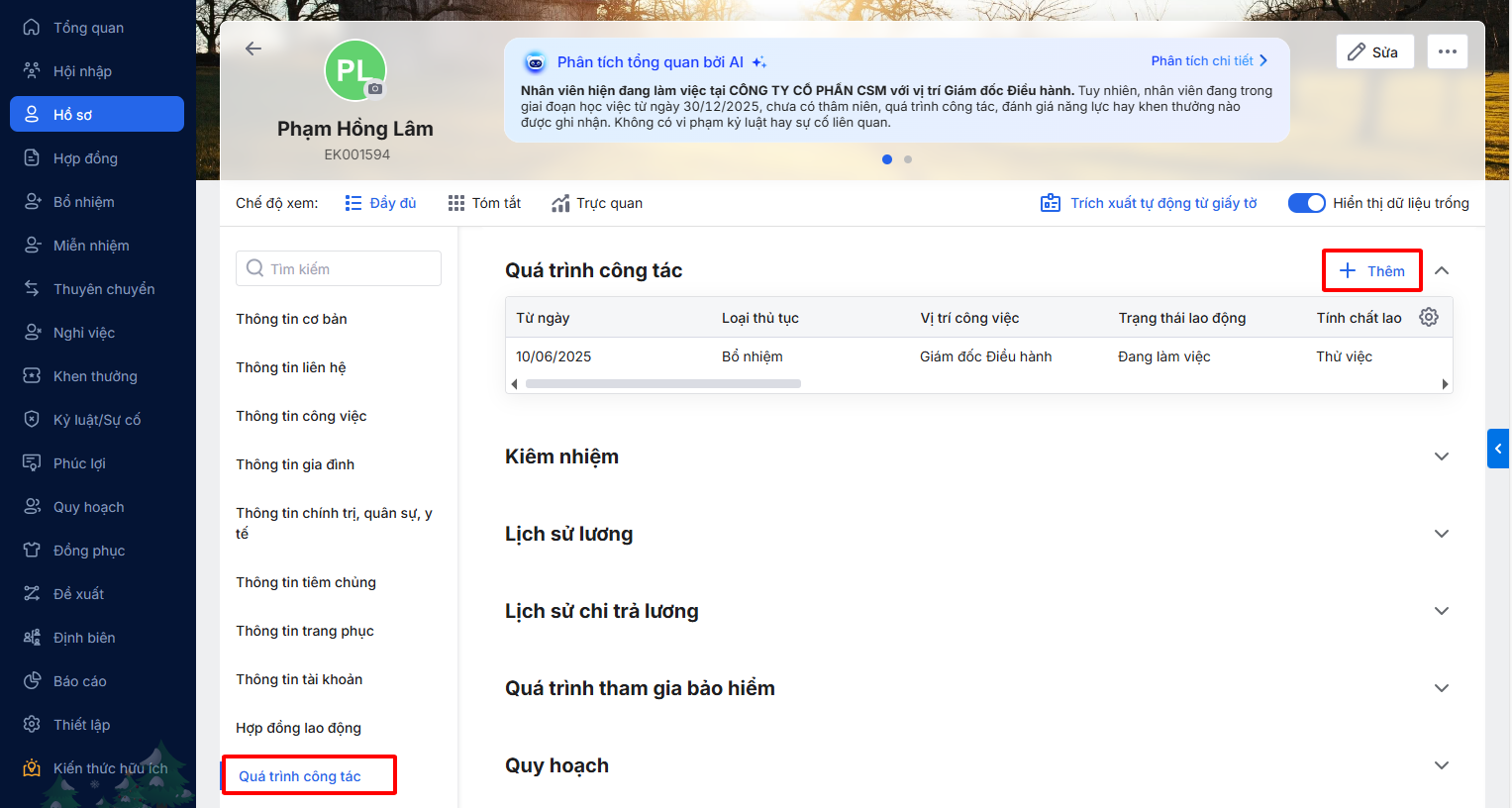Select Thông tin cơ bản in list
Image resolution: width=1512 pixels, height=808 pixels.
(291, 319)
